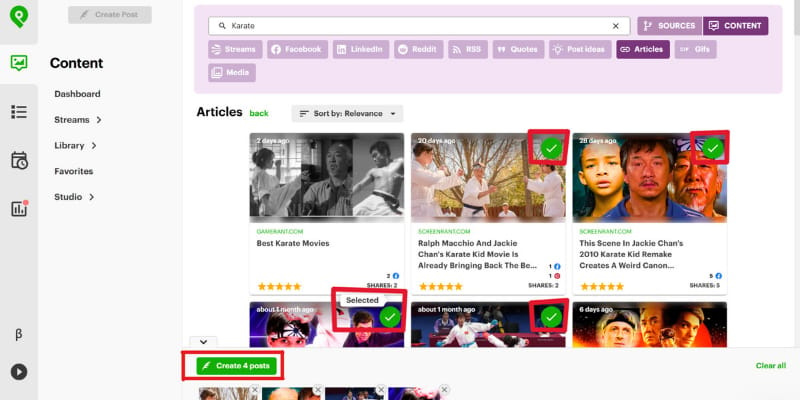Click the beta symbol icon in sidebar
Viewport: 800px width, 400px height.
coord(19,335)
